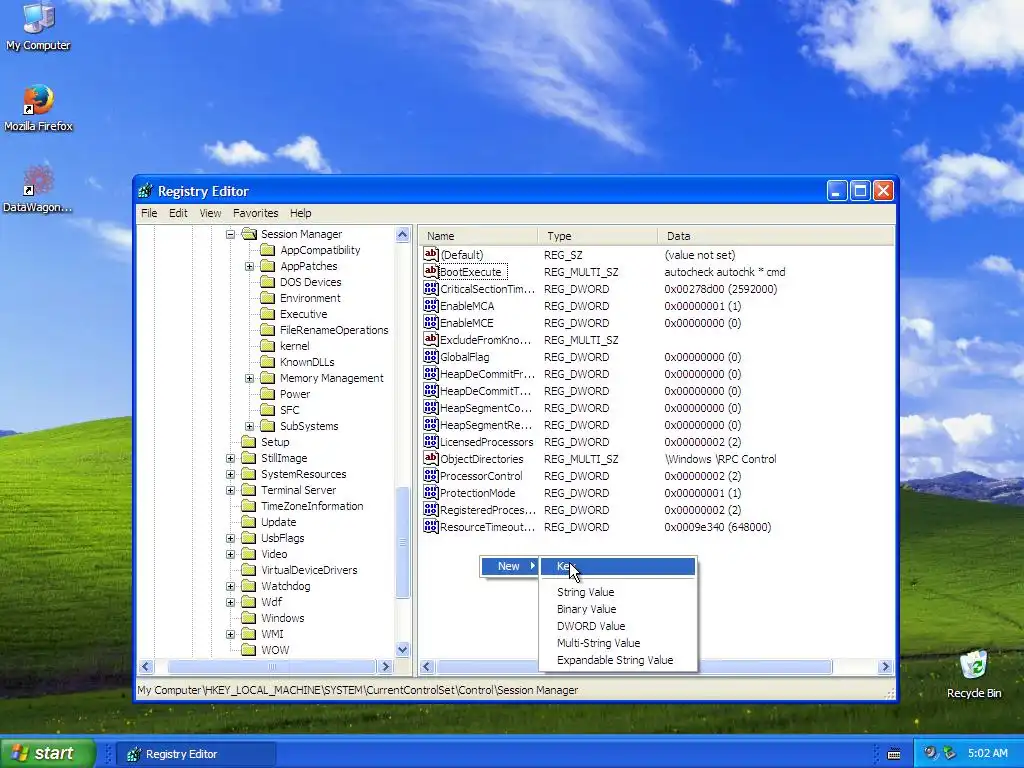Screen dimensions: 1024x768
Task: Click the ObjectDirectories value icon
Action: 430,458
